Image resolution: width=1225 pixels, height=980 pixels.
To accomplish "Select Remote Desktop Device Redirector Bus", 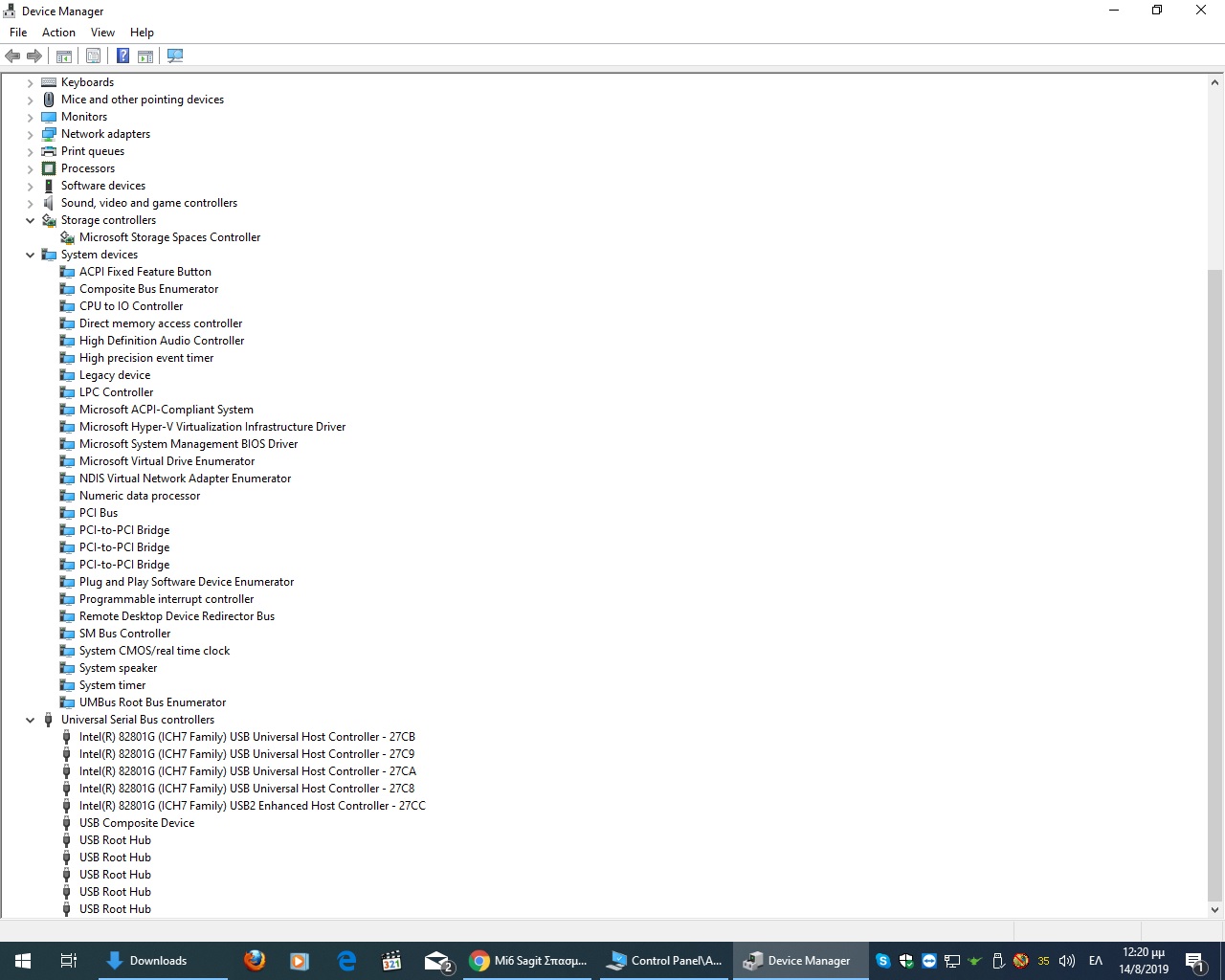I will tap(177, 616).
